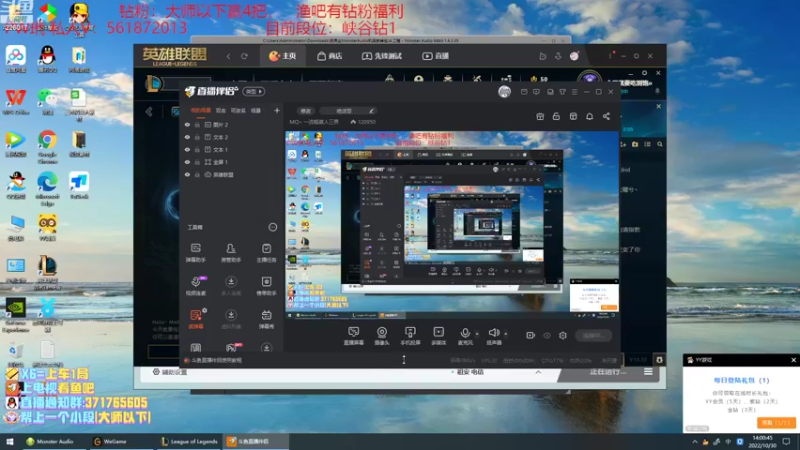Click the orange highlighted 透弹幕 tool
Viewport: 800px width, 450px height.
point(196,319)
